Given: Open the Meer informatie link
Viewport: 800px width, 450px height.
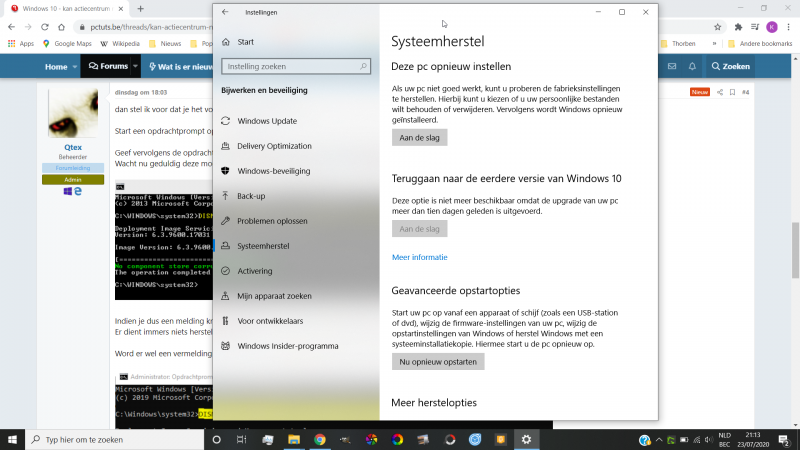Looking at the screenshot, I should [419, 257].
